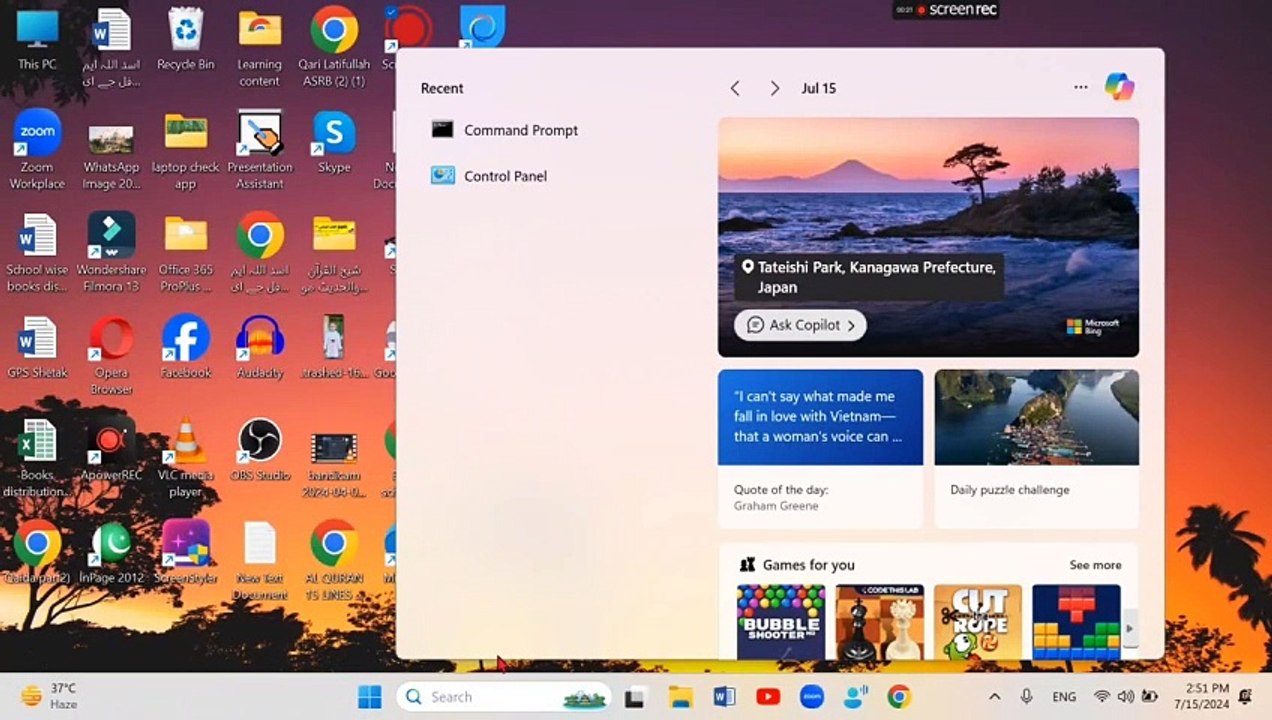The height and width of the screenshot is (720, 1272).
Task: Select the Wondershare Filmora 13 shortcut
Action: click(x=111, y=253)
